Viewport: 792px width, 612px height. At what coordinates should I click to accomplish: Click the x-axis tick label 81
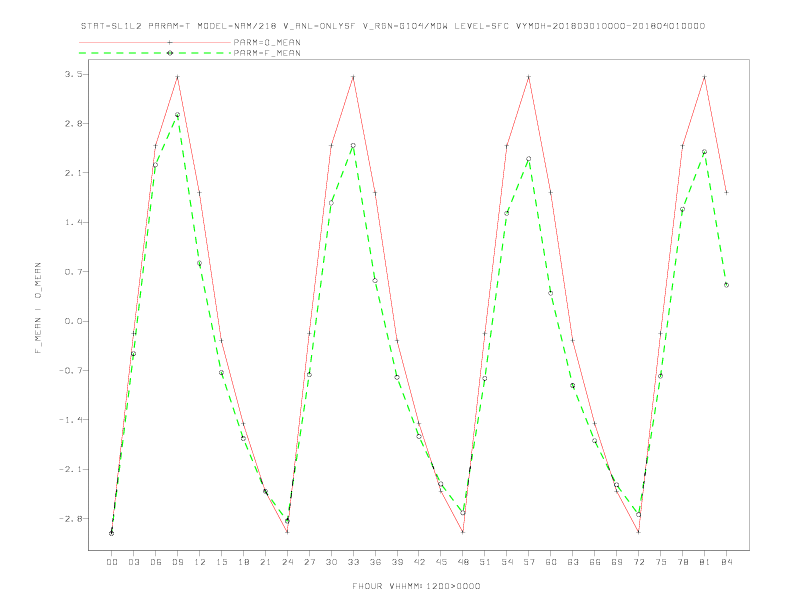705,562
